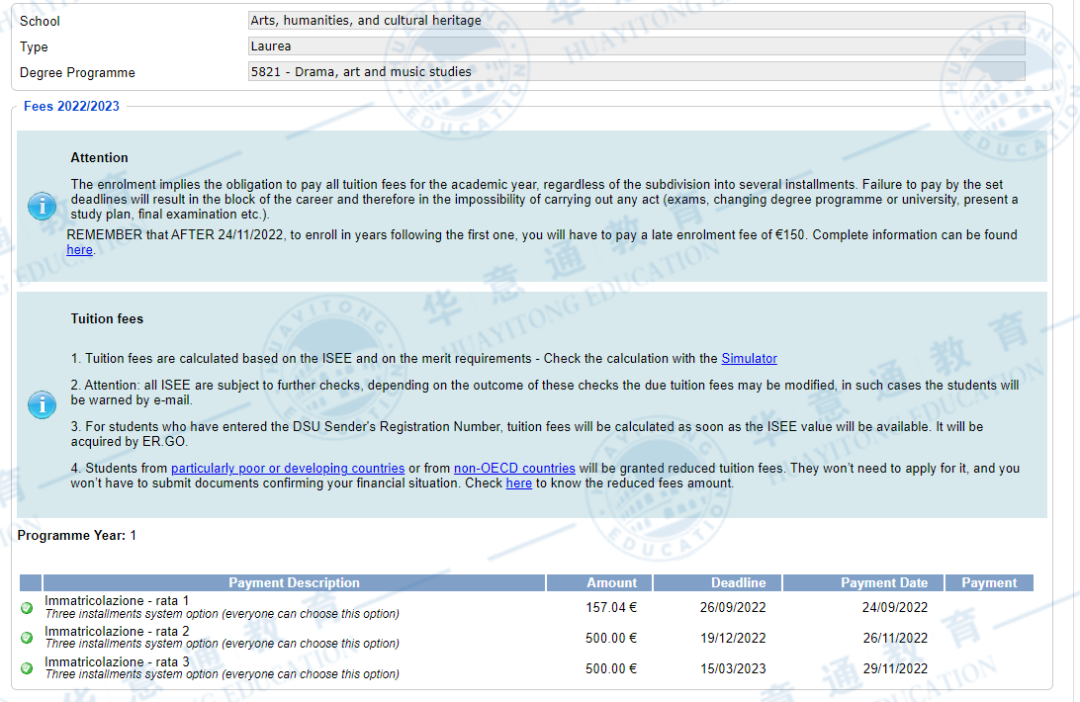
Task: Select 'Immatricolazione - rata 2' row text
Action: click(116, 631)
